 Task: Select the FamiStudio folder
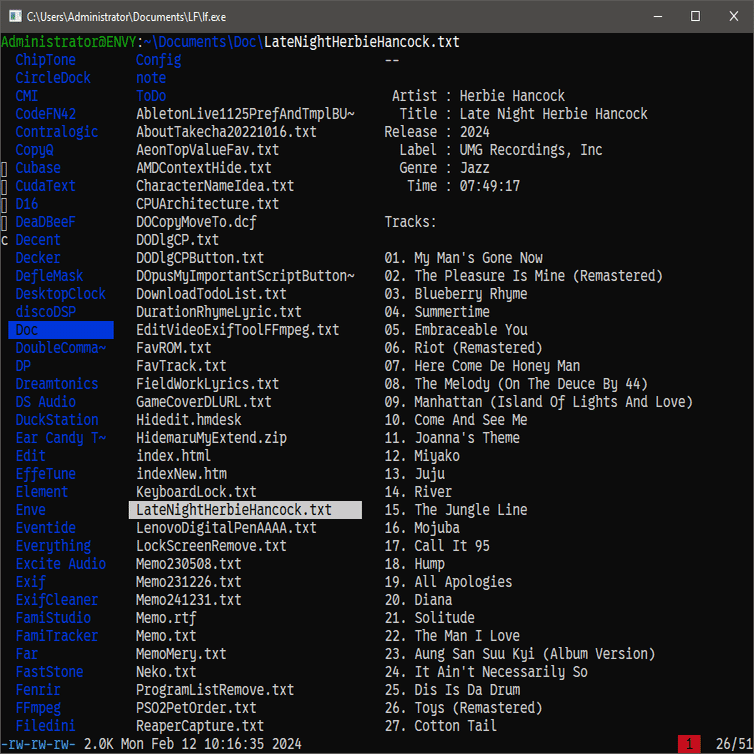tap(53, 618)
